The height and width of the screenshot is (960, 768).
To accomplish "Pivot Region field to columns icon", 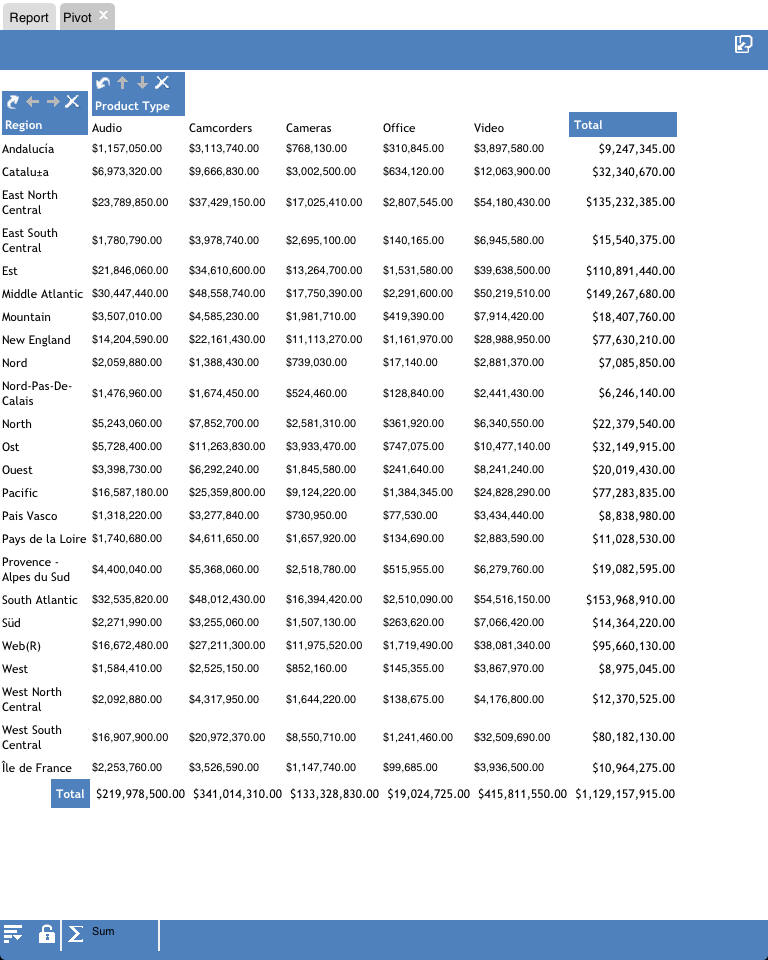I will click(x=13, y=102).
